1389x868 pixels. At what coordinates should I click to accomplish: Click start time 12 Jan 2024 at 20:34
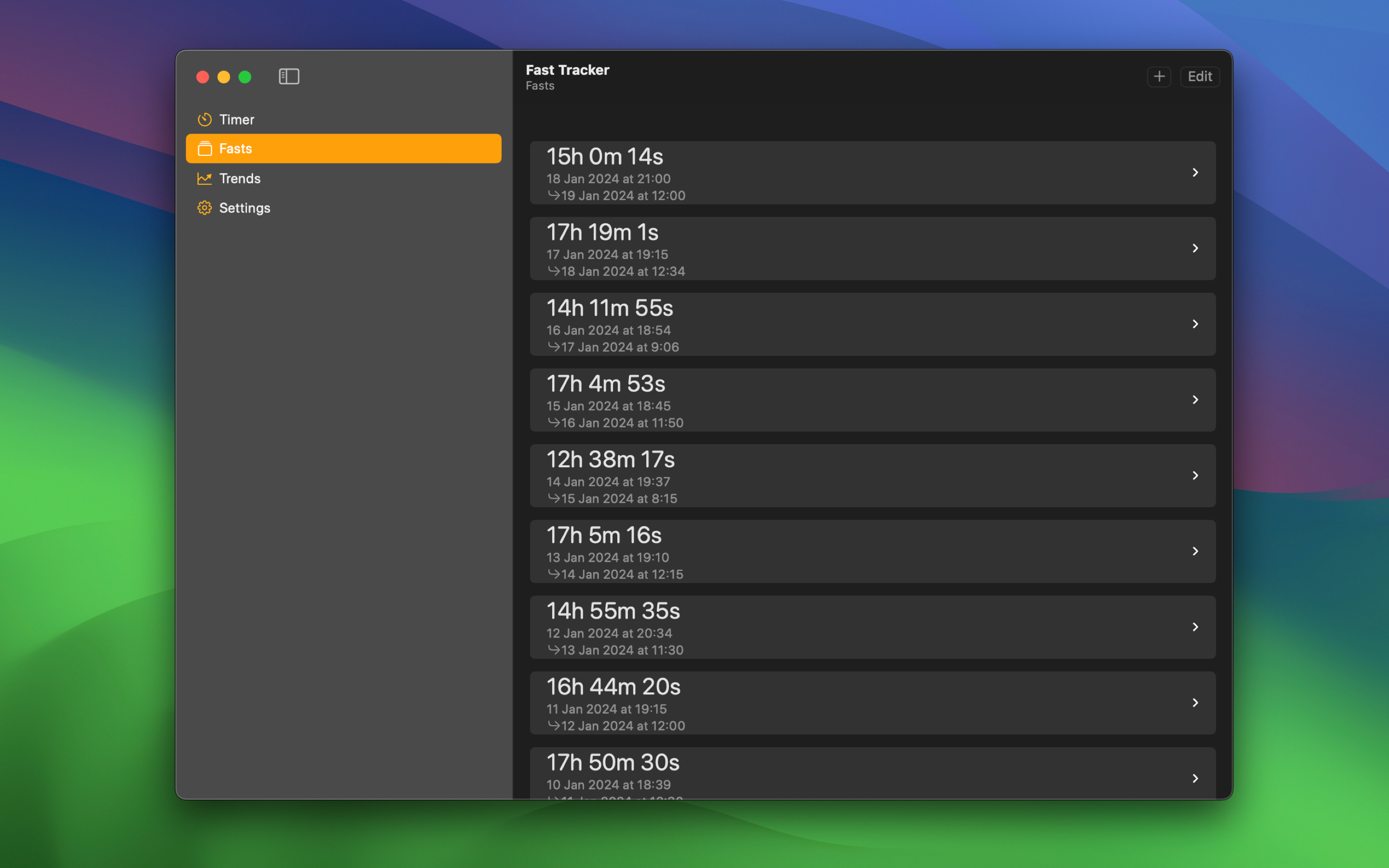[x=609, y=633]
